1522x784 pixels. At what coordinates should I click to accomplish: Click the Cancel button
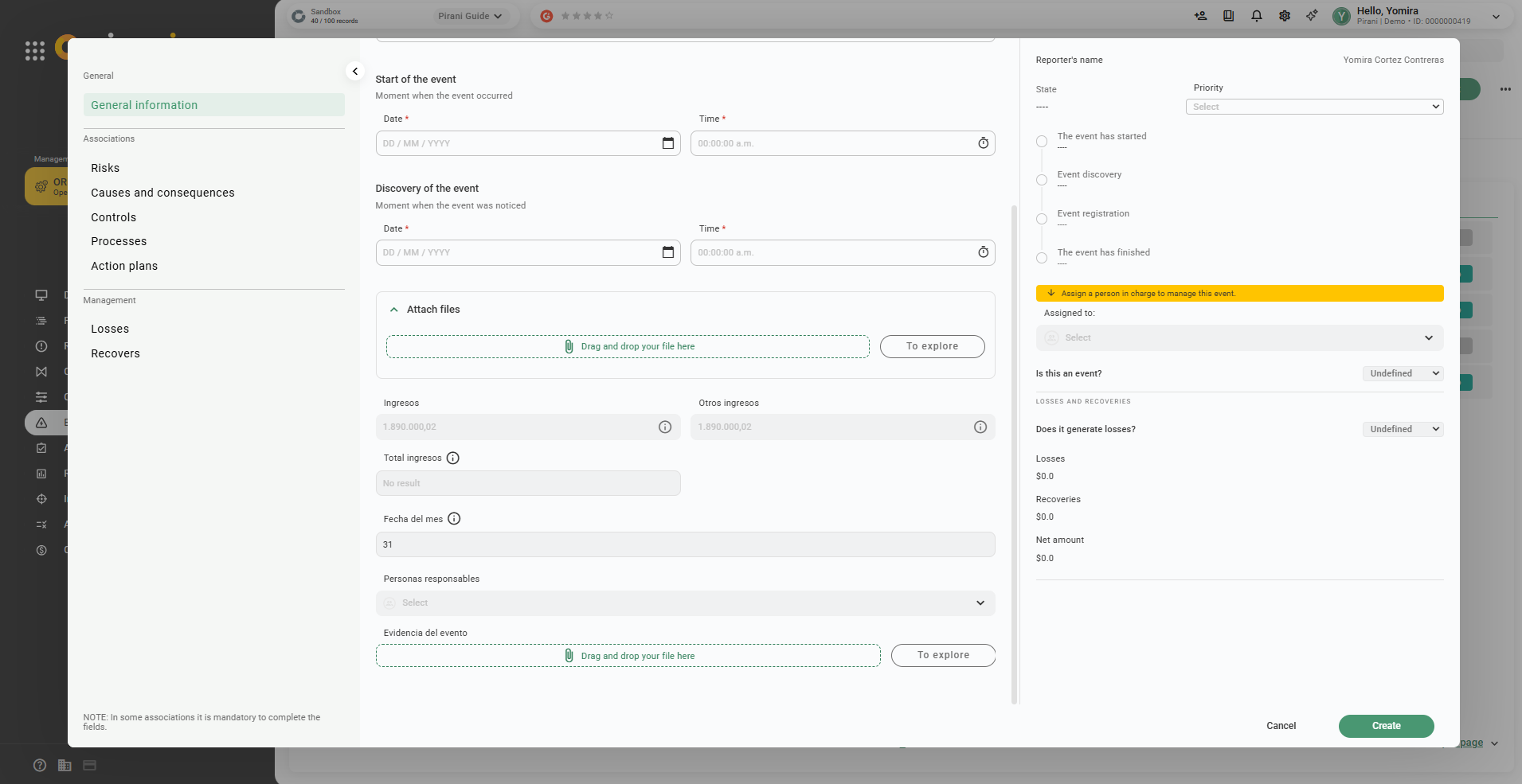(1281, 726)
